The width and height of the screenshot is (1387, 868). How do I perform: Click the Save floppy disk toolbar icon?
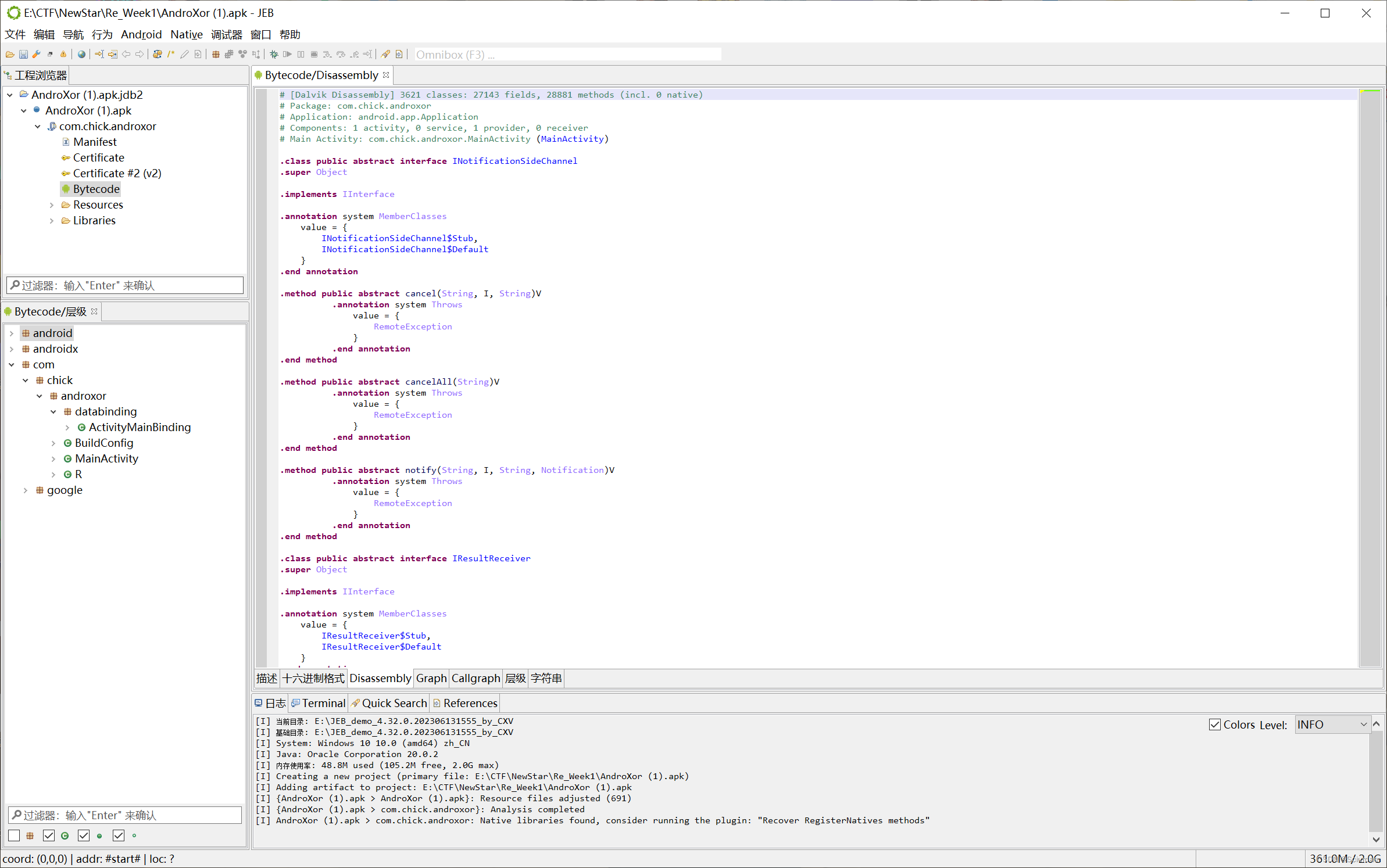point(23,55)
